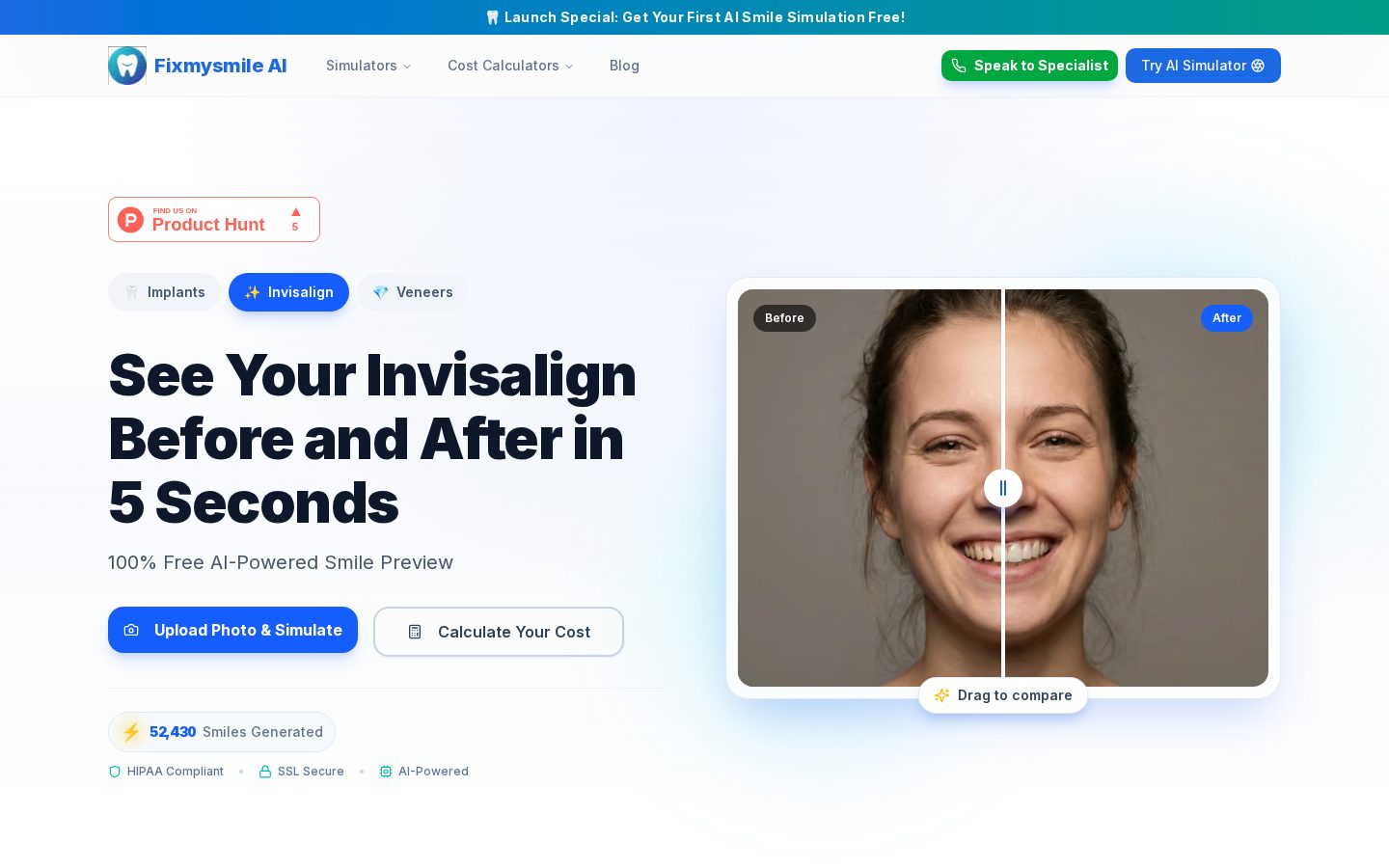Open the Blog page

click(x=624, y=66)
